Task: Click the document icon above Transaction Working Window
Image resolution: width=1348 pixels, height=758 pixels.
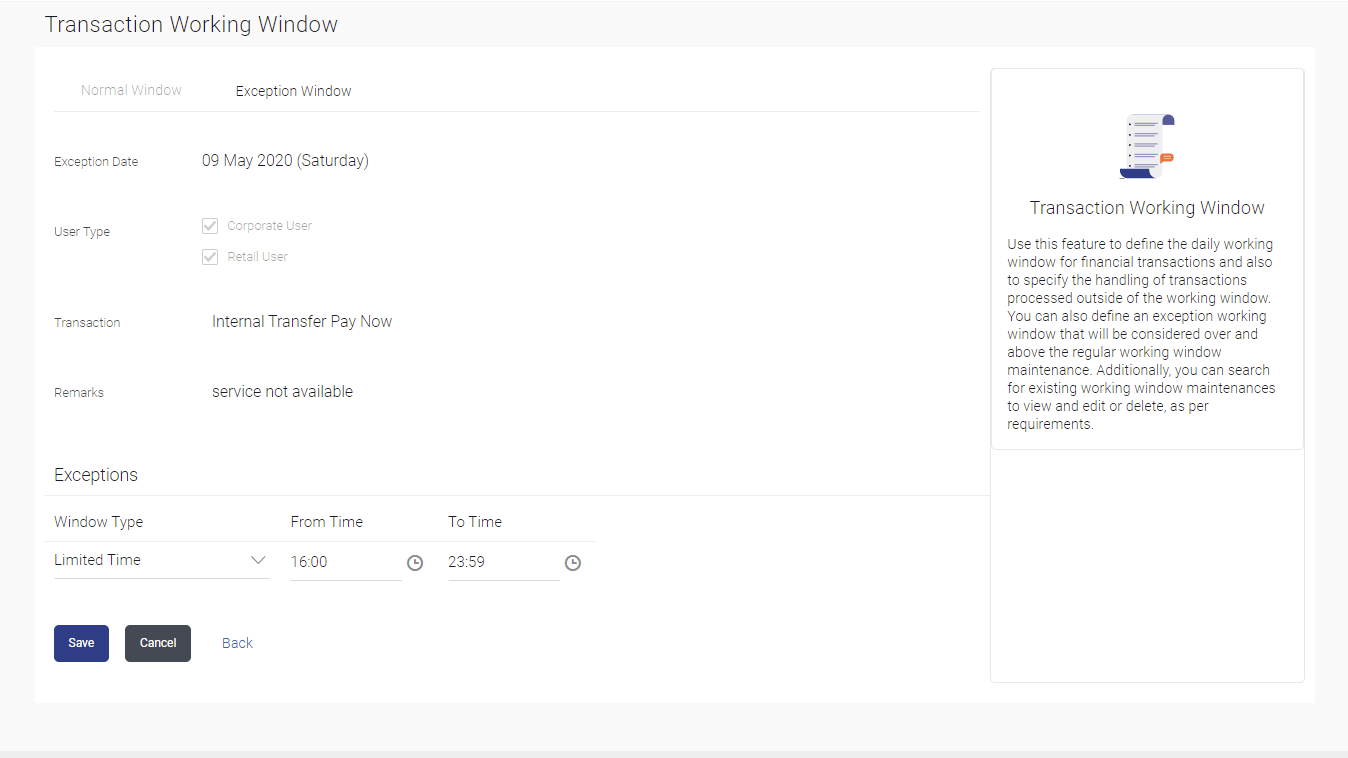Action: click(x=1147, y=147)
